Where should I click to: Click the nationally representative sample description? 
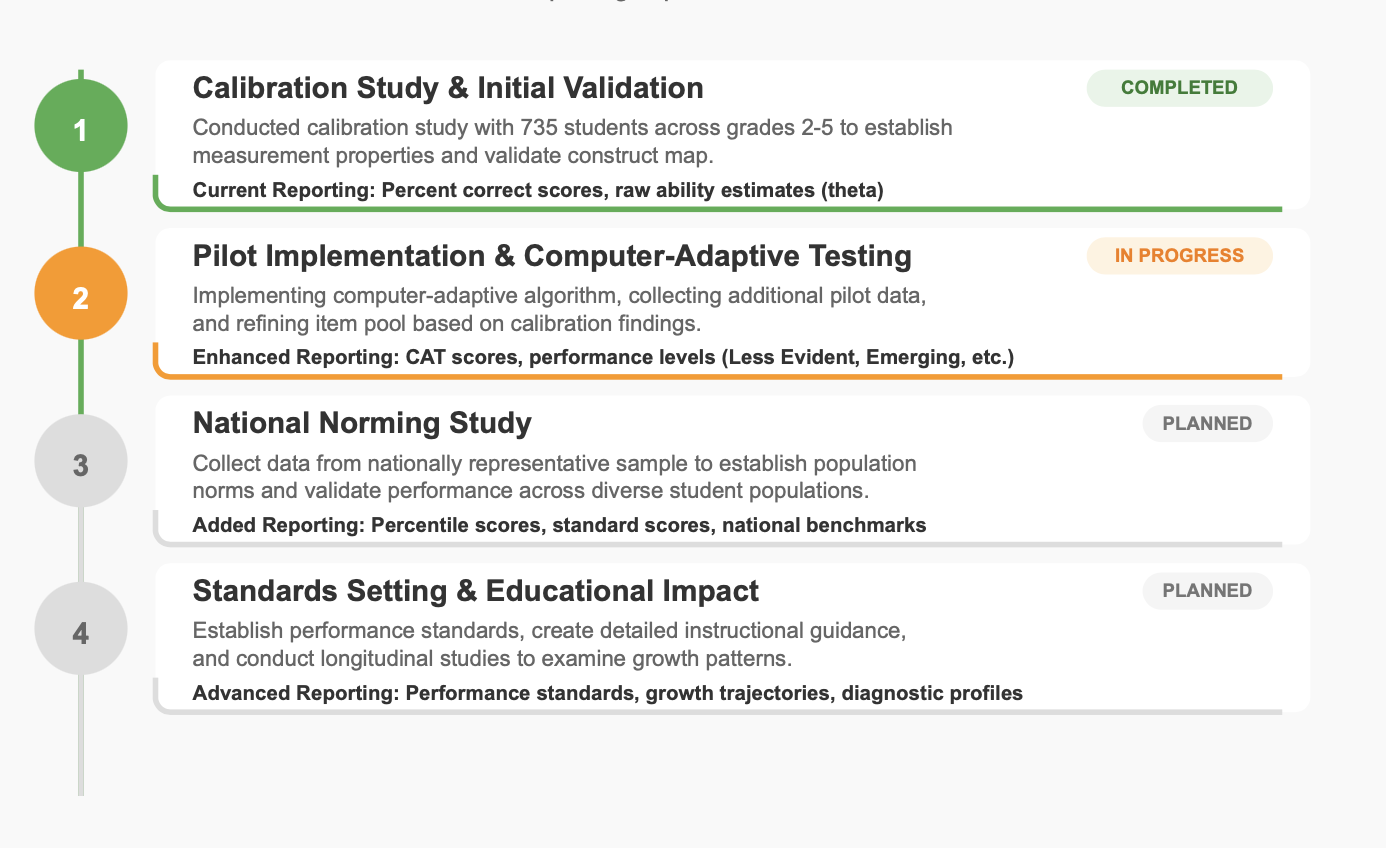pos(554,477)
